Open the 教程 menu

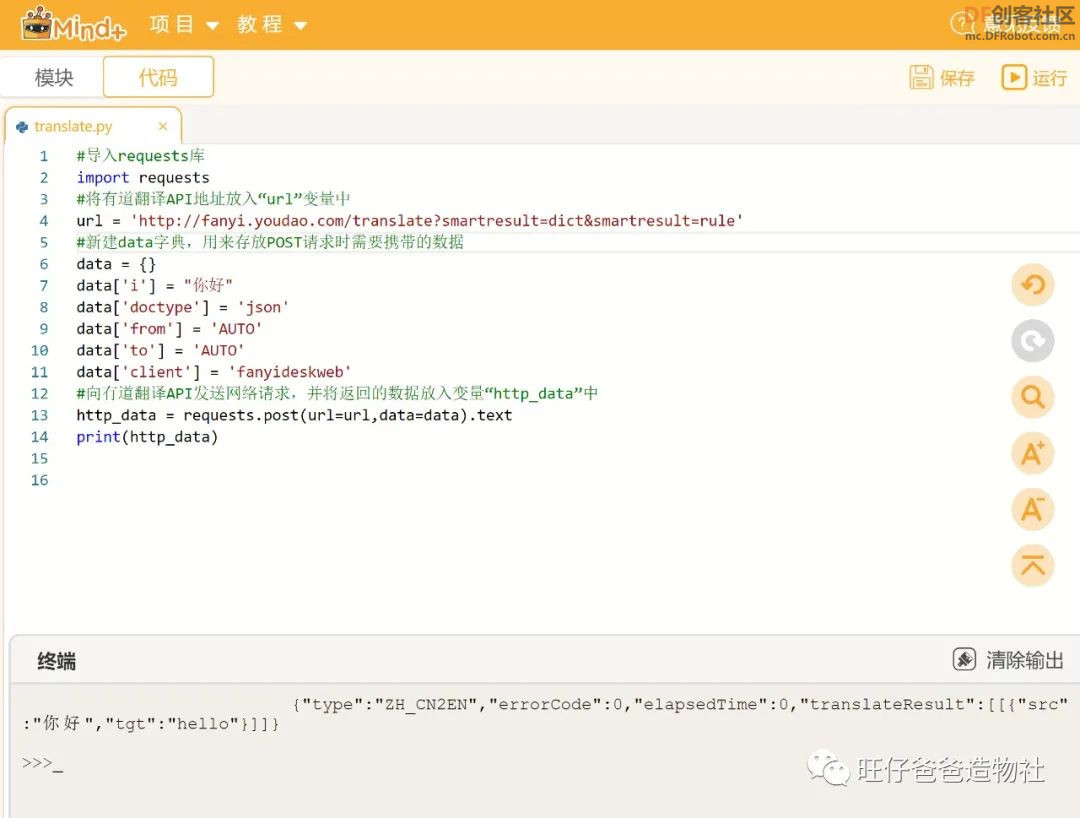pyautogui.click(x=271, y=25)
